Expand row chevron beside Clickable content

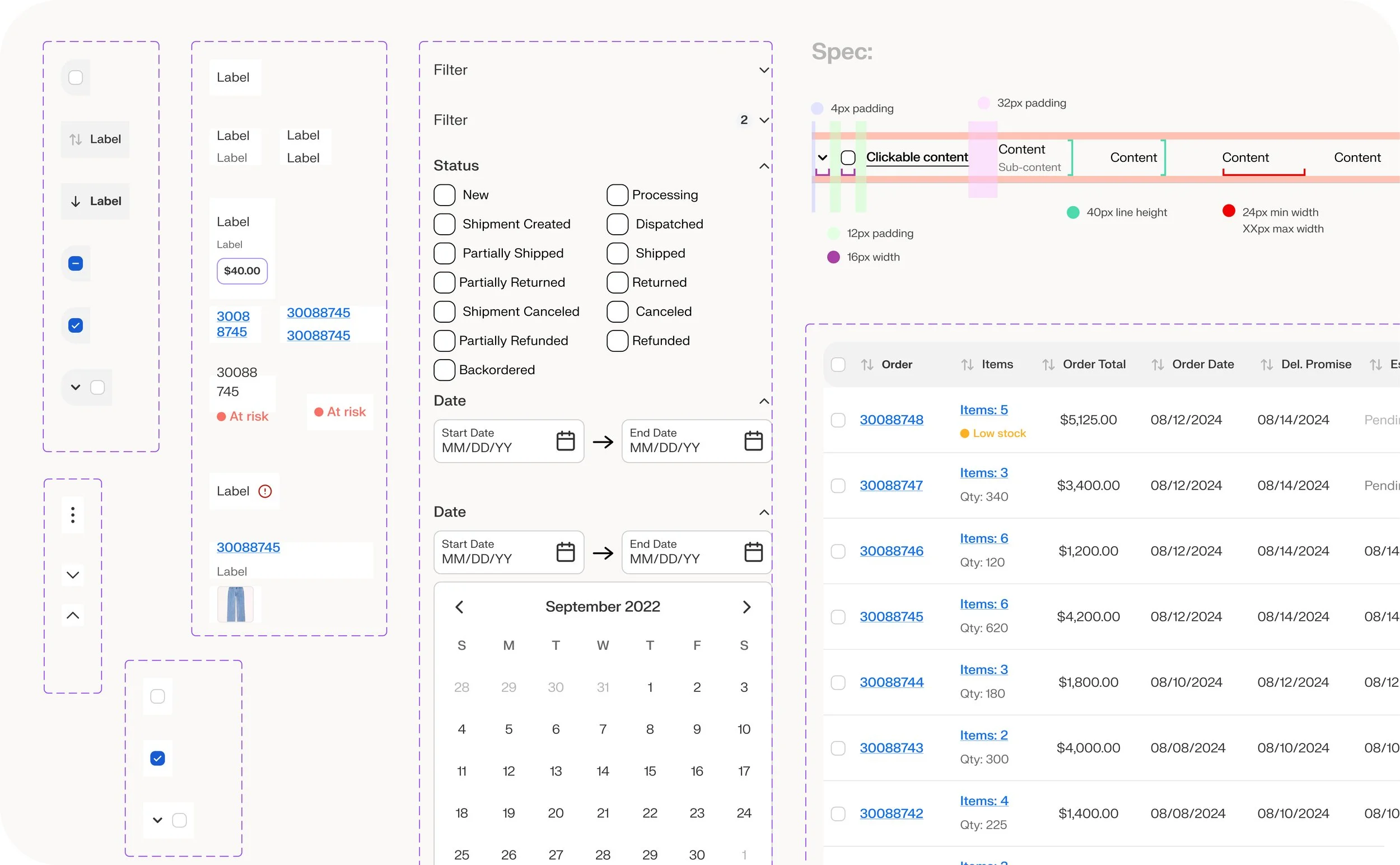click(822, 157)
